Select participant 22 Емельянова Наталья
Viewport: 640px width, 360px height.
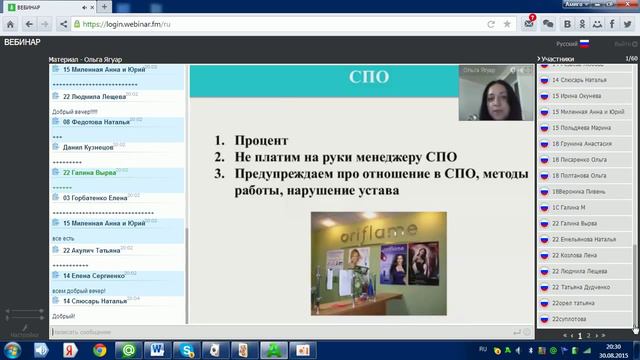pos(585,239)
